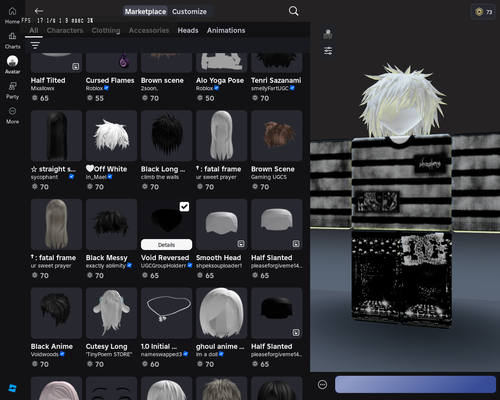Image resolution: width=500 pixels, height=400 pixels.
Task: Select the All category tab
Action: pyautogui.click(x=34, y=30)
